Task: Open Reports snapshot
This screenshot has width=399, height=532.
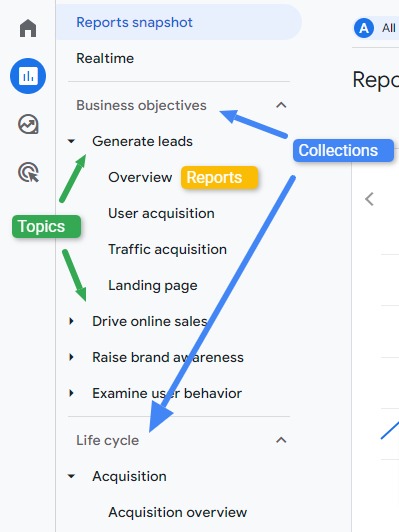Action: (179, 22)
